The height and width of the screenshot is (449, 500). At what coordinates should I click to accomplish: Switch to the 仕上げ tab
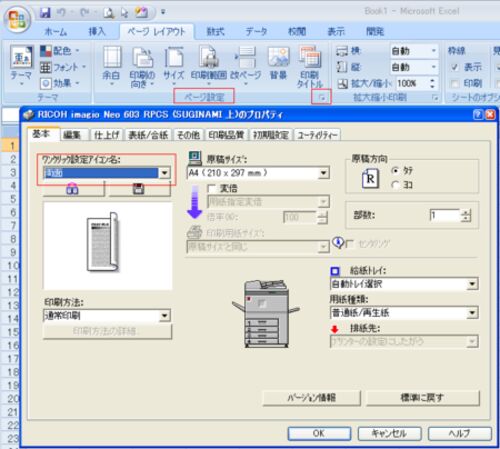click(x=107, y=135)
